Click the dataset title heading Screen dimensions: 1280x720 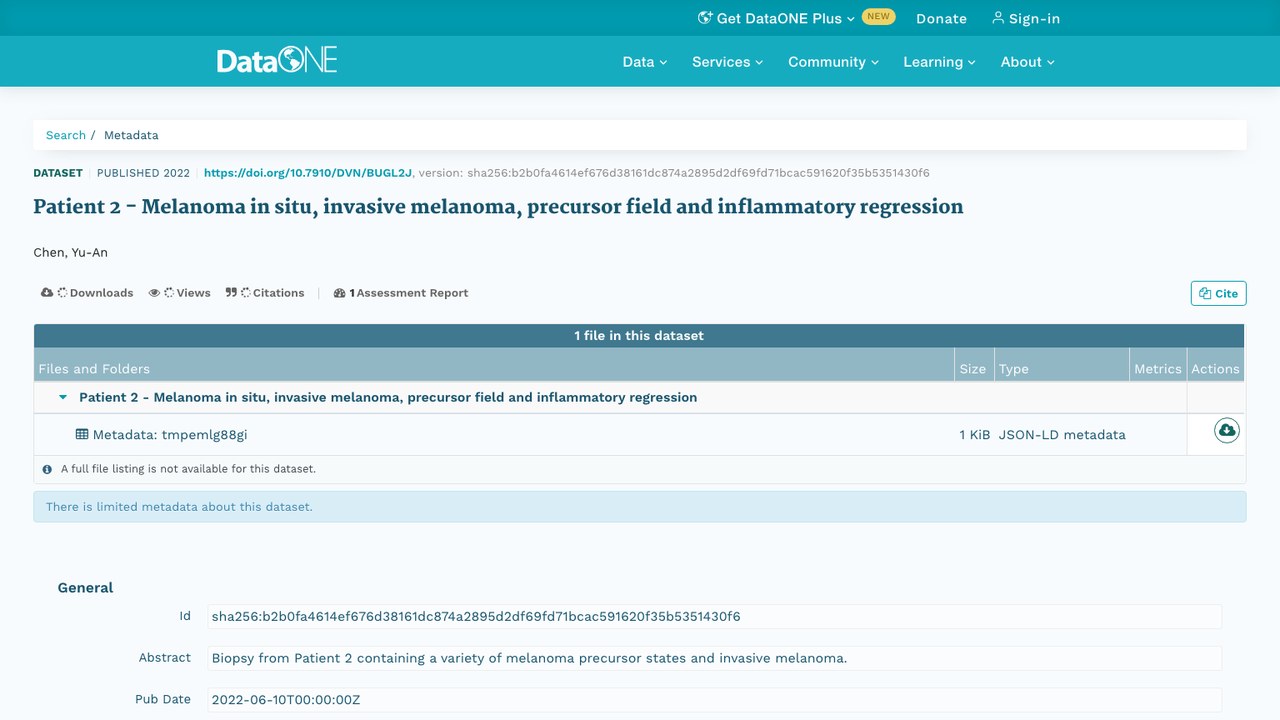click(x=498, y=207)
